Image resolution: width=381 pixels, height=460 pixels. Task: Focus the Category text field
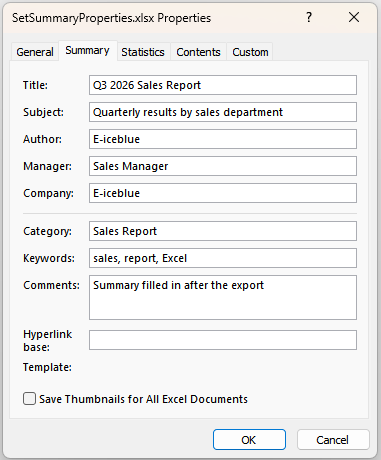223,231
